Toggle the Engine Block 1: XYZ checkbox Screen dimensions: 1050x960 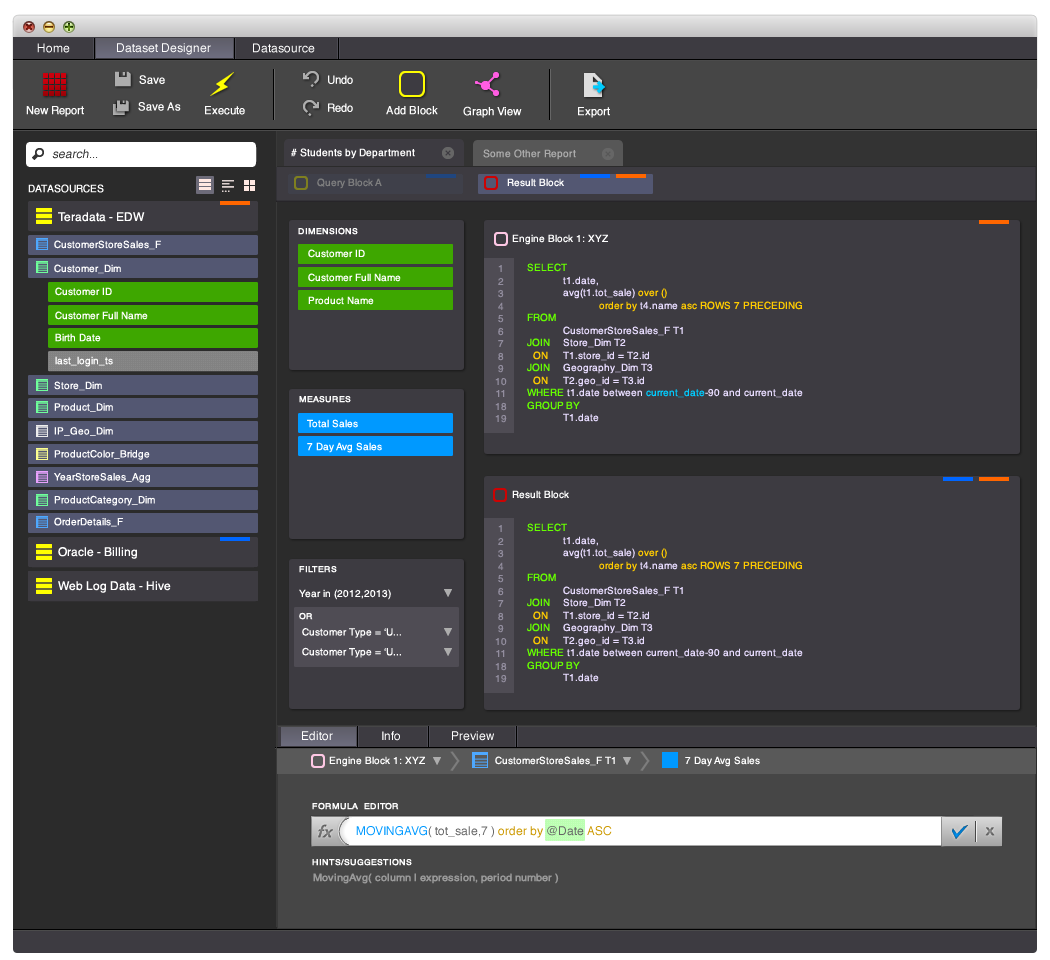tap(501, 239)
